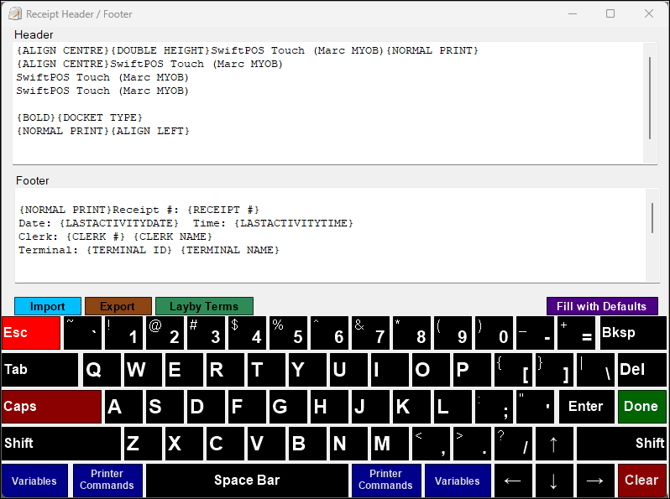Tap the Y key
Screen dimensions: 670x499
coord(308,370)
